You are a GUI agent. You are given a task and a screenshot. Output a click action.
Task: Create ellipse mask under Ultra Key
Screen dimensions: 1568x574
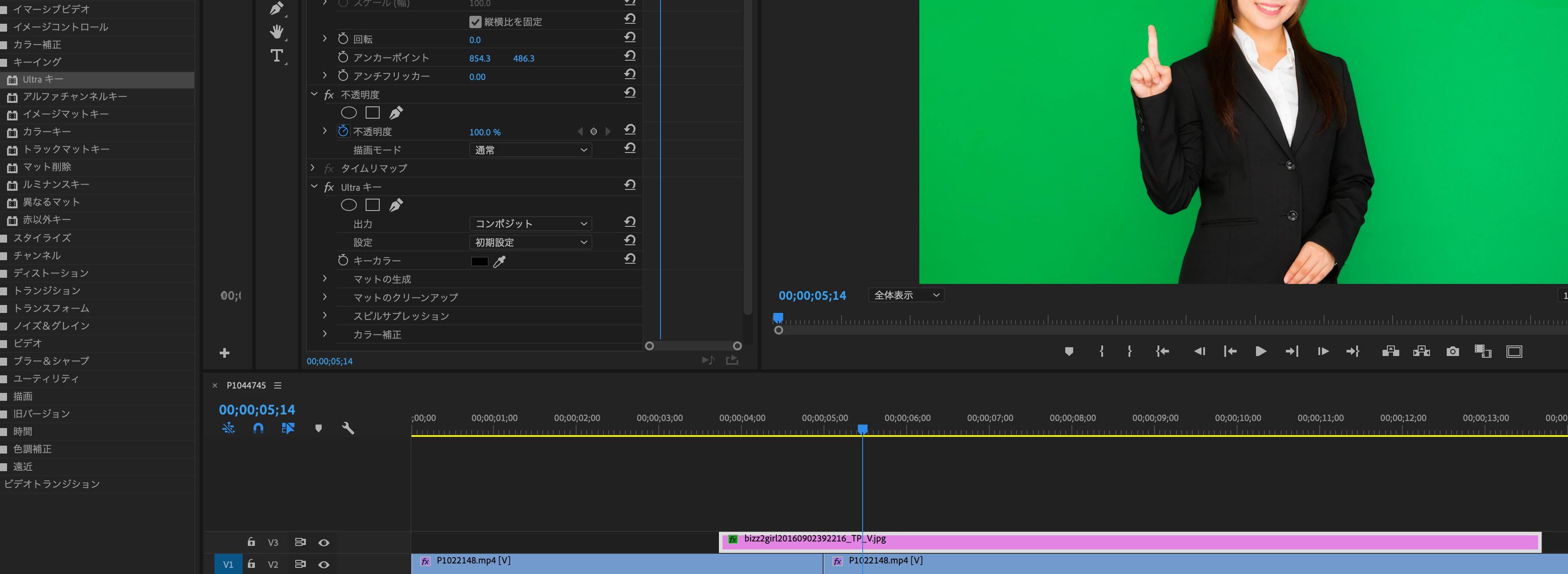pyautogui.click(x=349, y=205)
